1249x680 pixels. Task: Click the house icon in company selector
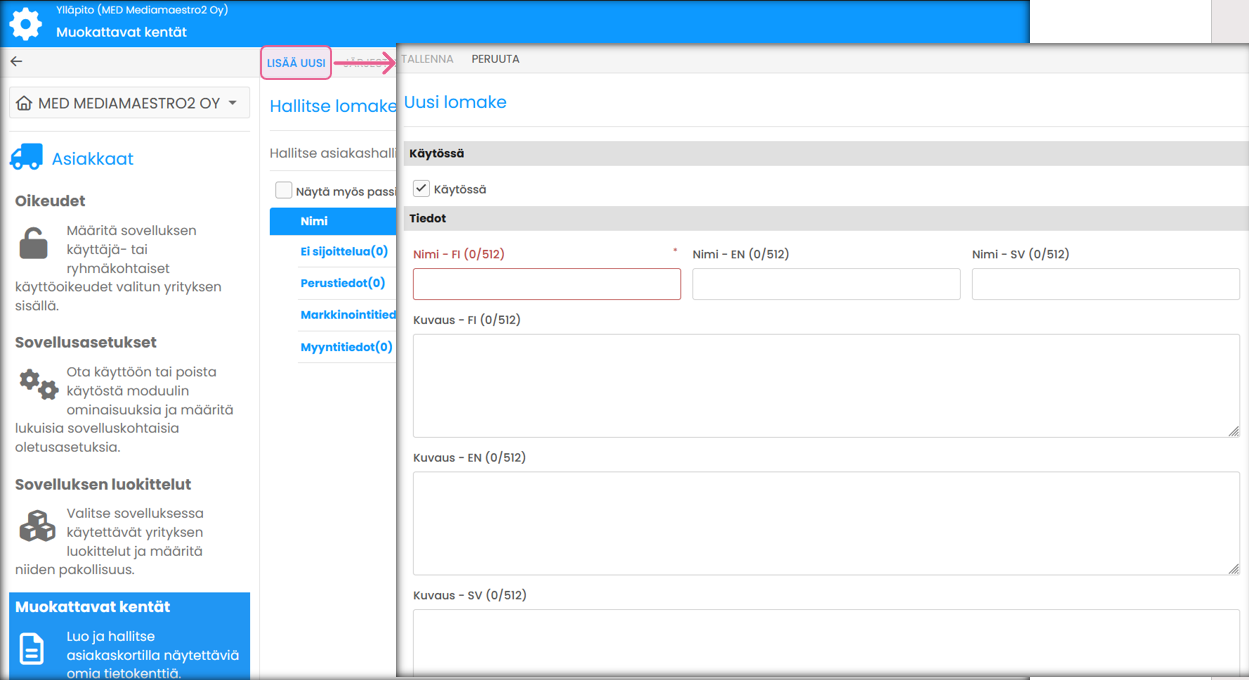coord(24,104)
